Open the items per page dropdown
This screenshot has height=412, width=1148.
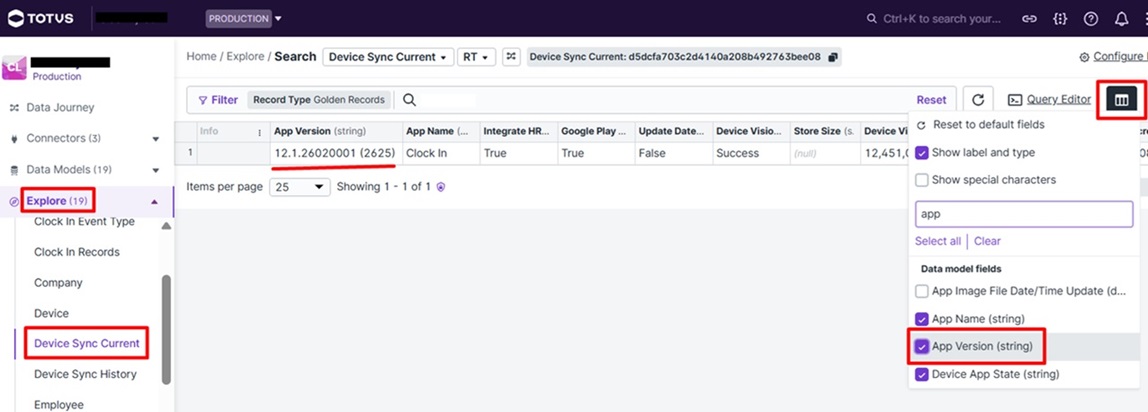coord(300,187)
